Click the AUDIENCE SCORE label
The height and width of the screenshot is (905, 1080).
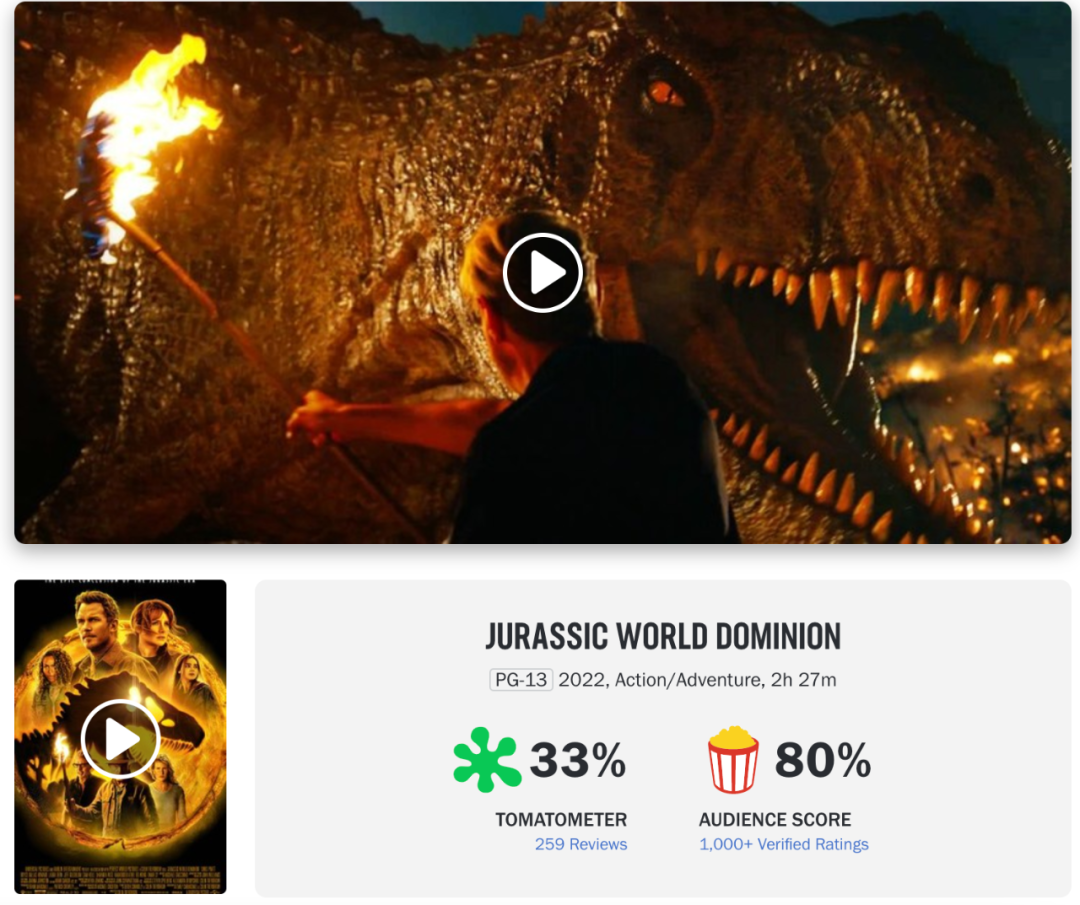(775, 820)
